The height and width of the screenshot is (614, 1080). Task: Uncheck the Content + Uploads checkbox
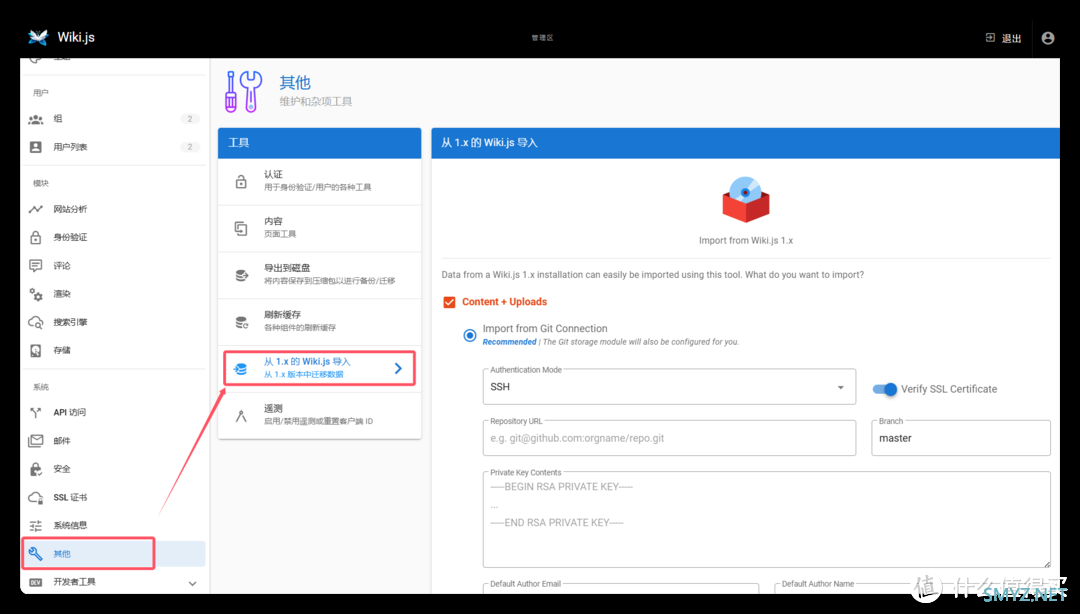[449, 302]
